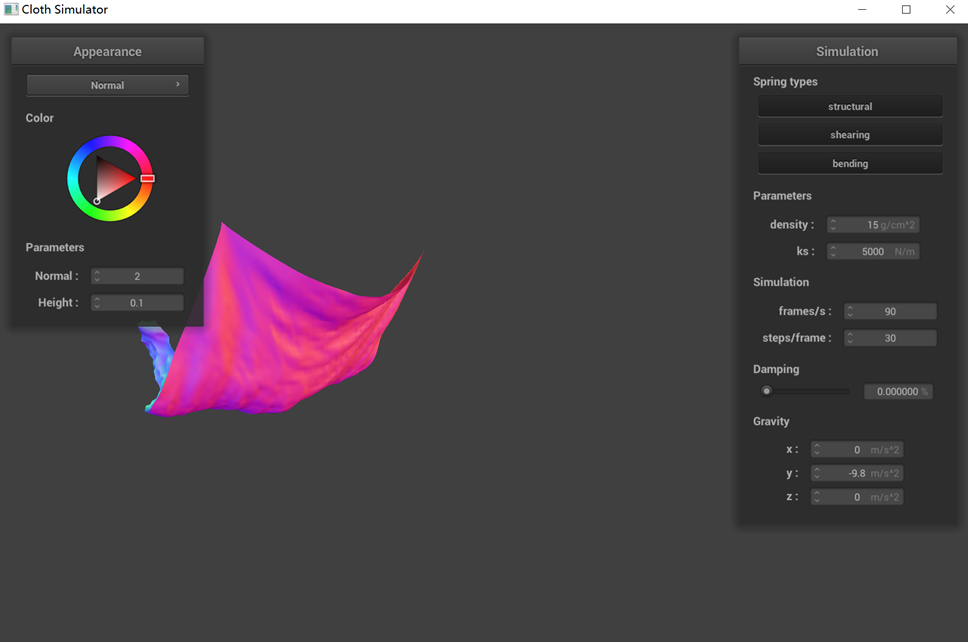The height and width of the screenshot is (642, 968).
Task: Click the steps/frame value box
Action: coord(890,338)
